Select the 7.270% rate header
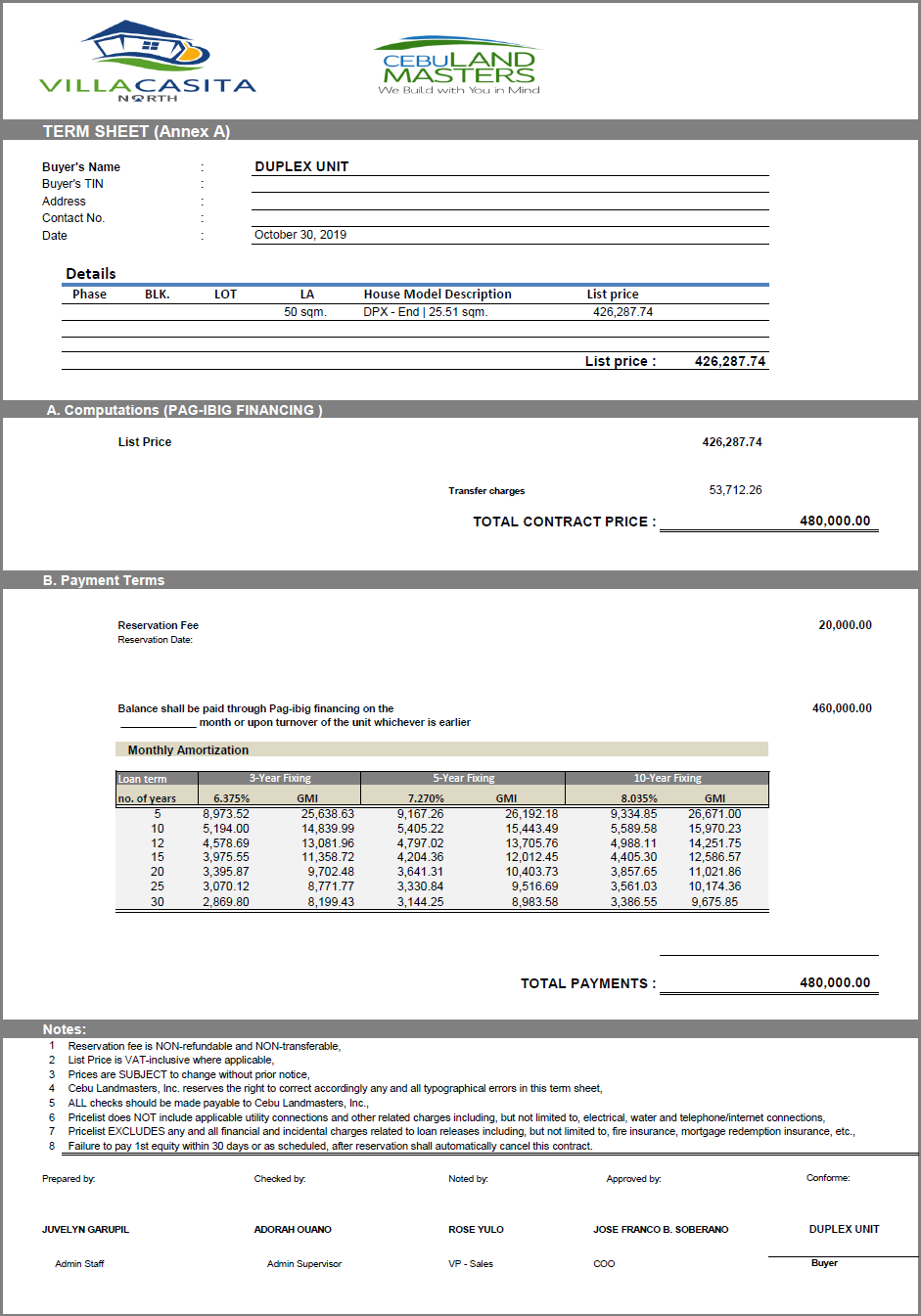The height and width of the screenshot is (1316, 921). [x=426, y=798]
